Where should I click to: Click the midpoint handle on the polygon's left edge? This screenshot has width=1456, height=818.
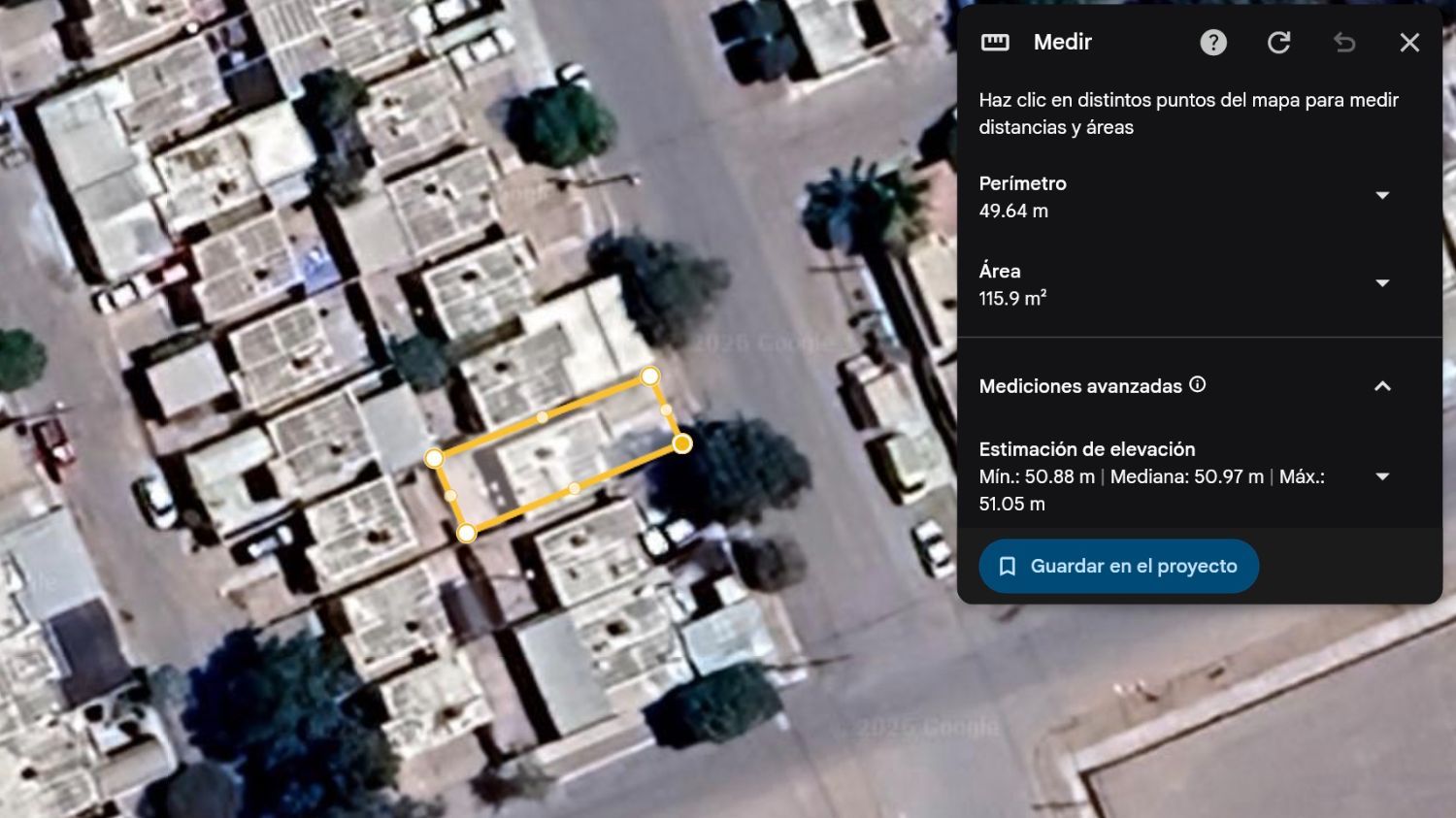[450, 495]
